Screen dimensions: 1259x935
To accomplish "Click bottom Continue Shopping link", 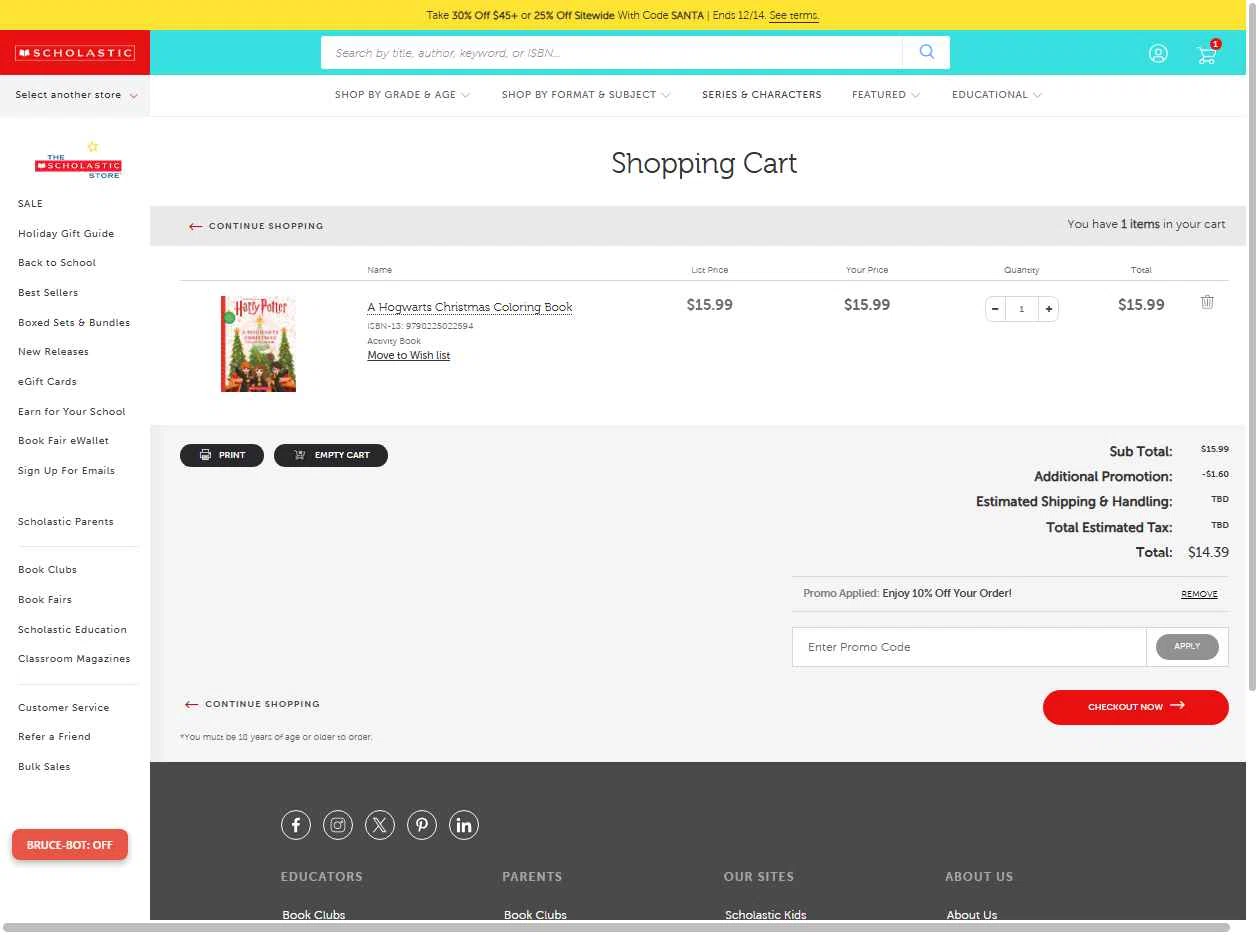I will tap(252, 704).
